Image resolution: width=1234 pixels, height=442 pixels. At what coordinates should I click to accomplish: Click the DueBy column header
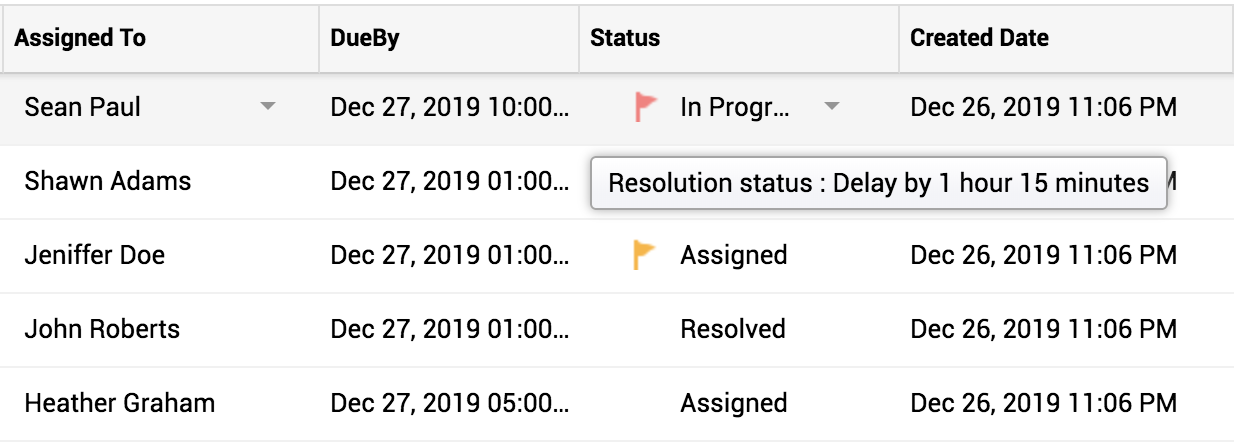pos(363,38)
